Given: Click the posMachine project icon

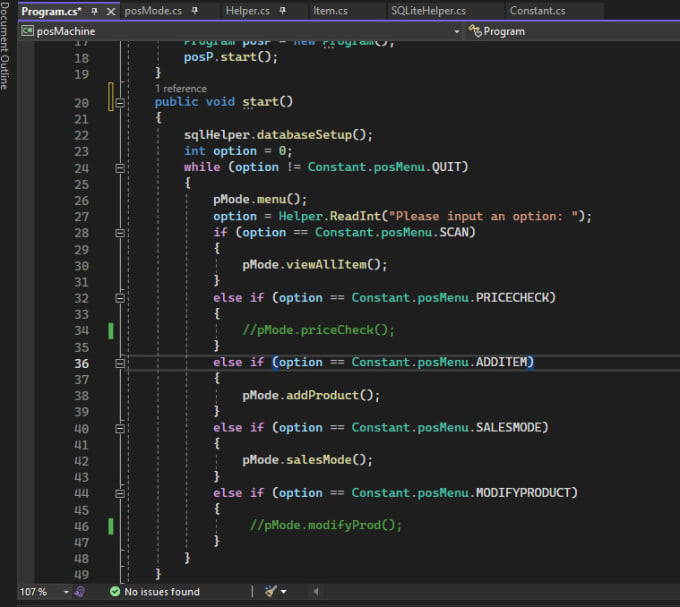Looking at the screenshot, I should 27,31.
